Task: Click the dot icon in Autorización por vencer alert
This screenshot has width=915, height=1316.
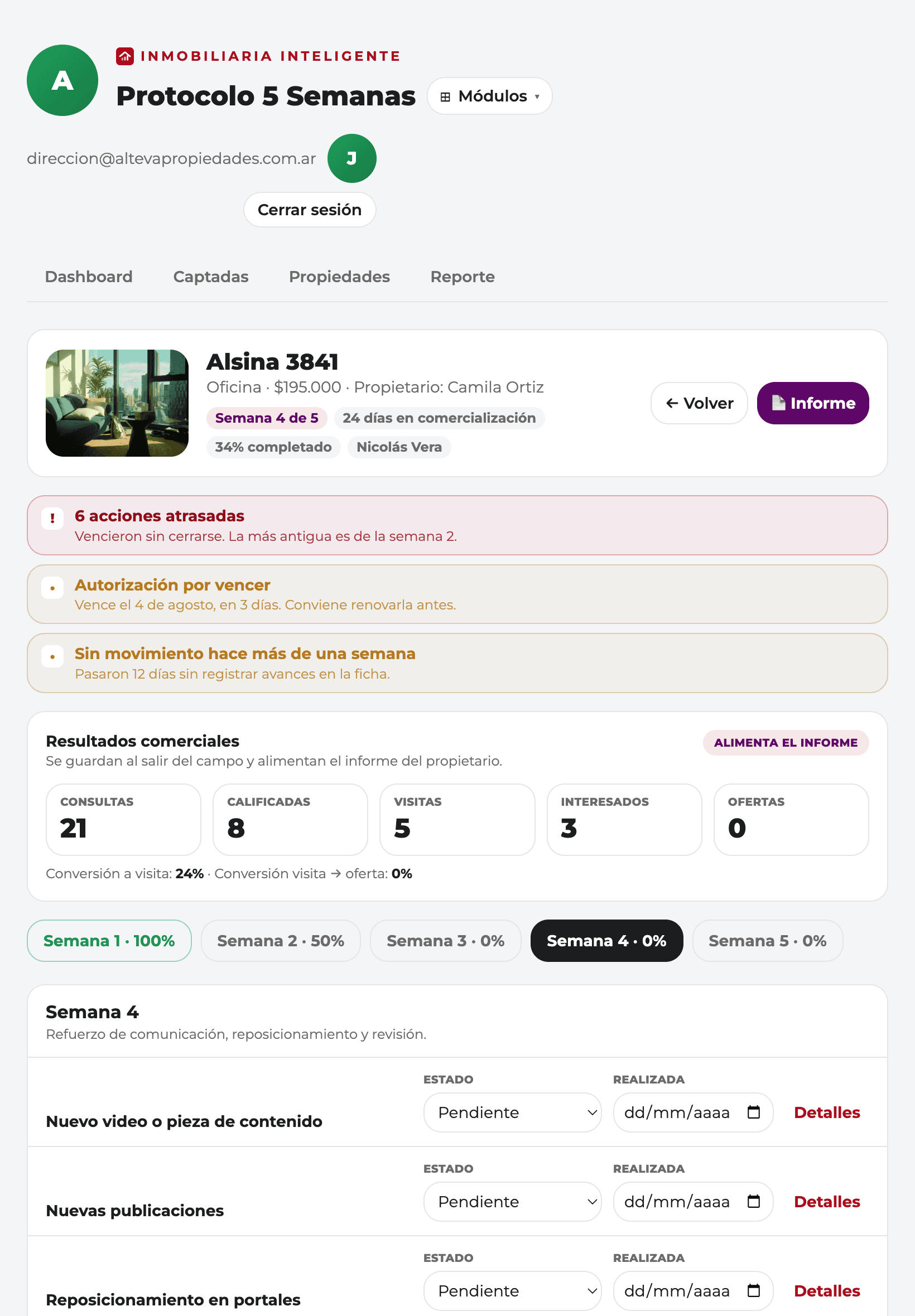Action: click(x=53, y=588)
